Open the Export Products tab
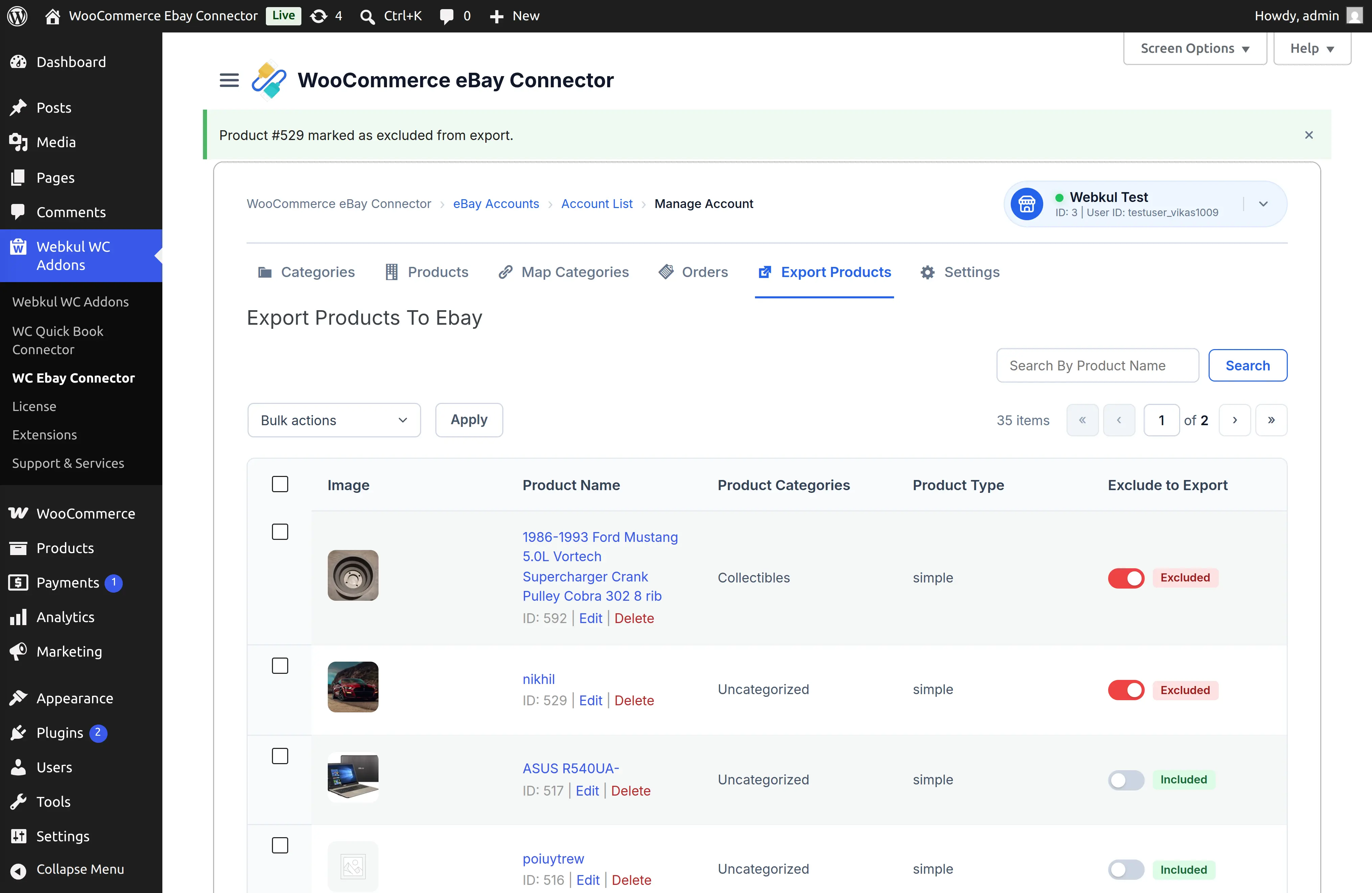 [824, 272]
